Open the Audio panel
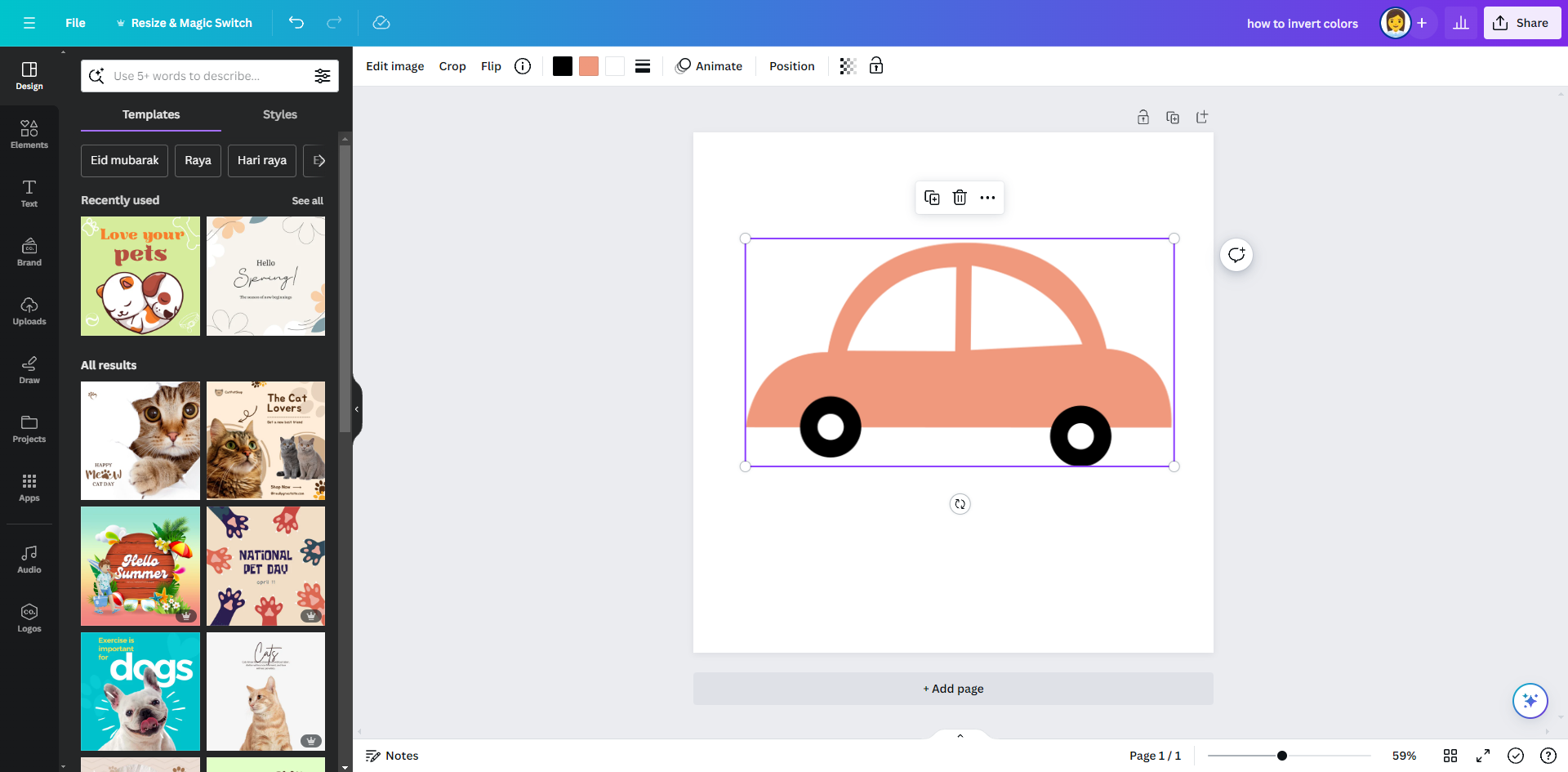 pos(29,560)
